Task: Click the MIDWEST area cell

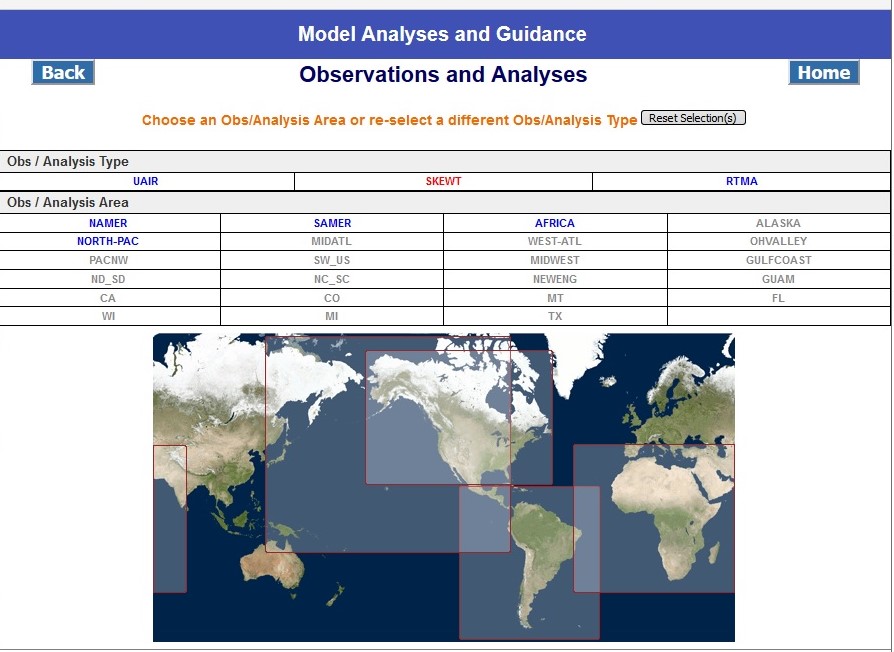Action: (x=554, y=260)
